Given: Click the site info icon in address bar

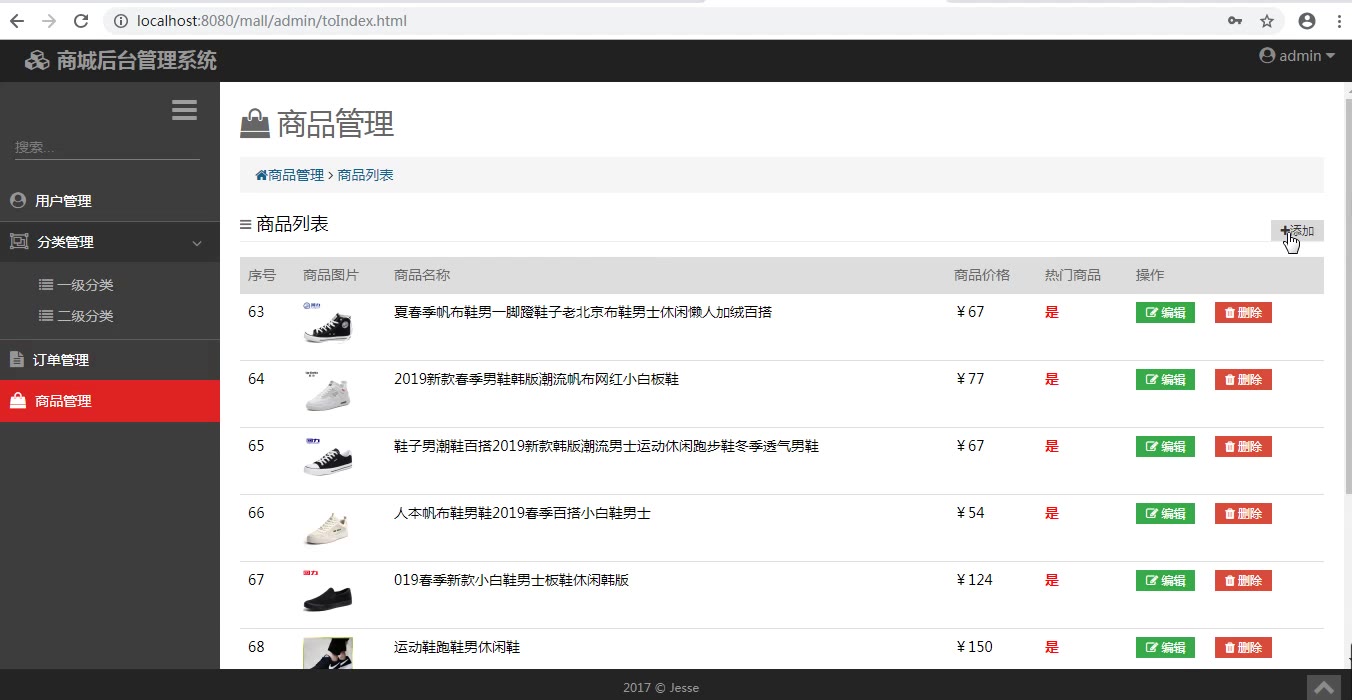Looking at the screenshot, I should (121, 20).
